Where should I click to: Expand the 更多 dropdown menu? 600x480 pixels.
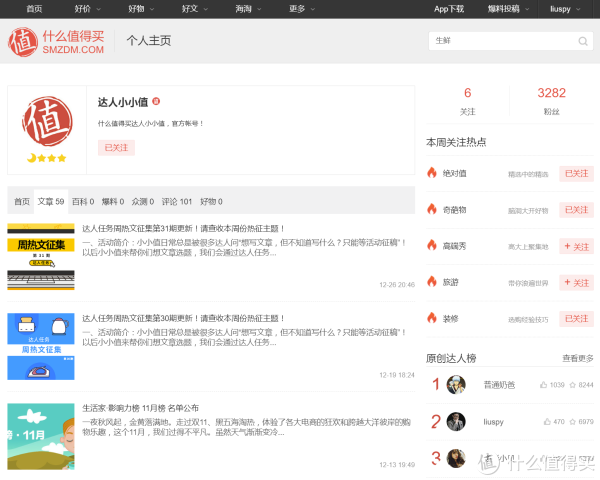(x=302, y=9)
